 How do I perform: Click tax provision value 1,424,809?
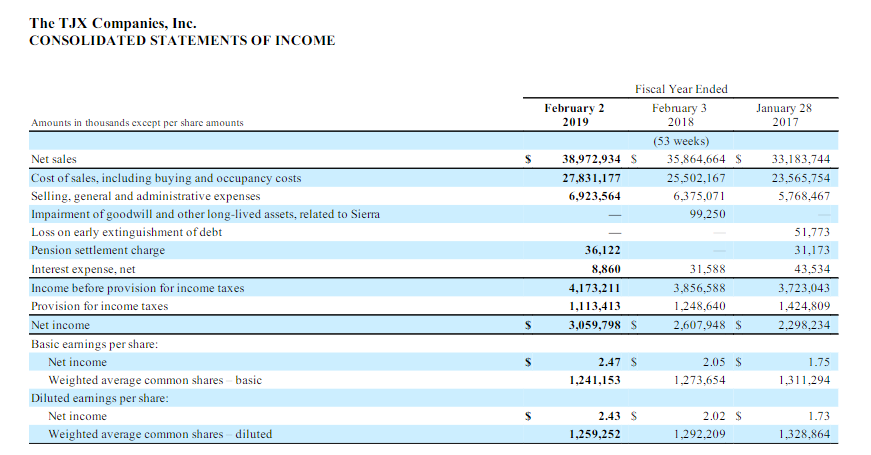[x=804, y=306]
